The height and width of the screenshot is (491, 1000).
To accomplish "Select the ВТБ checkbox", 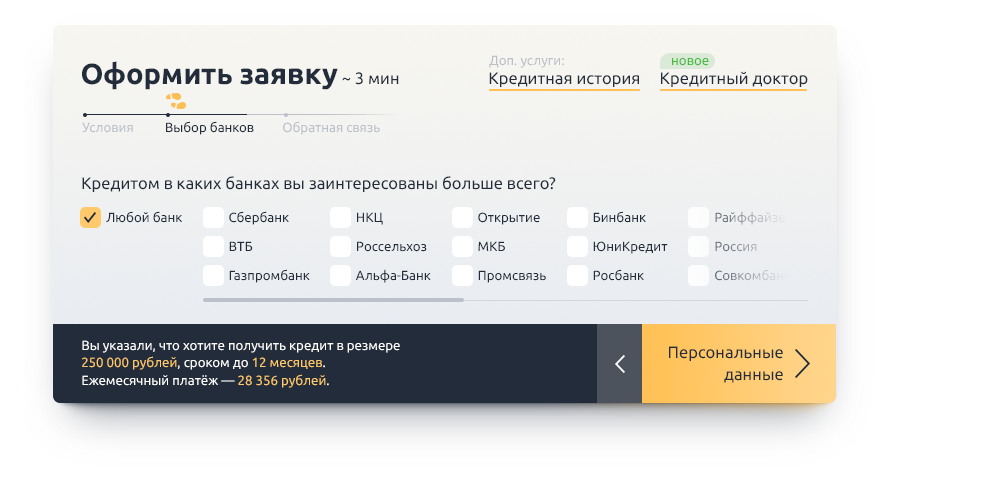I will (x=214, y=246).
